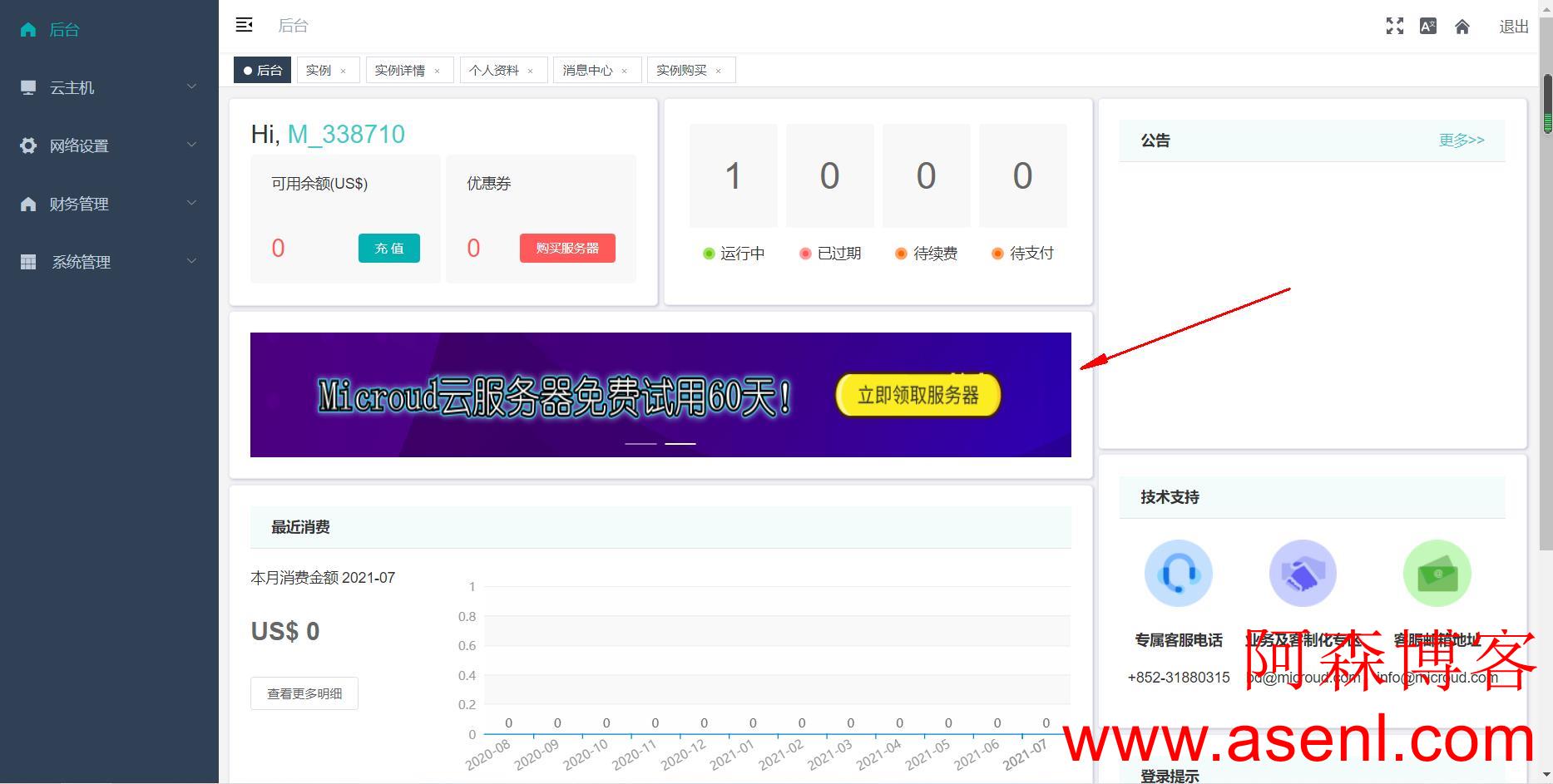Open the 后台 sidebar menu item
Viewport: 1553px width, 784px height.
tap(109, 29)
